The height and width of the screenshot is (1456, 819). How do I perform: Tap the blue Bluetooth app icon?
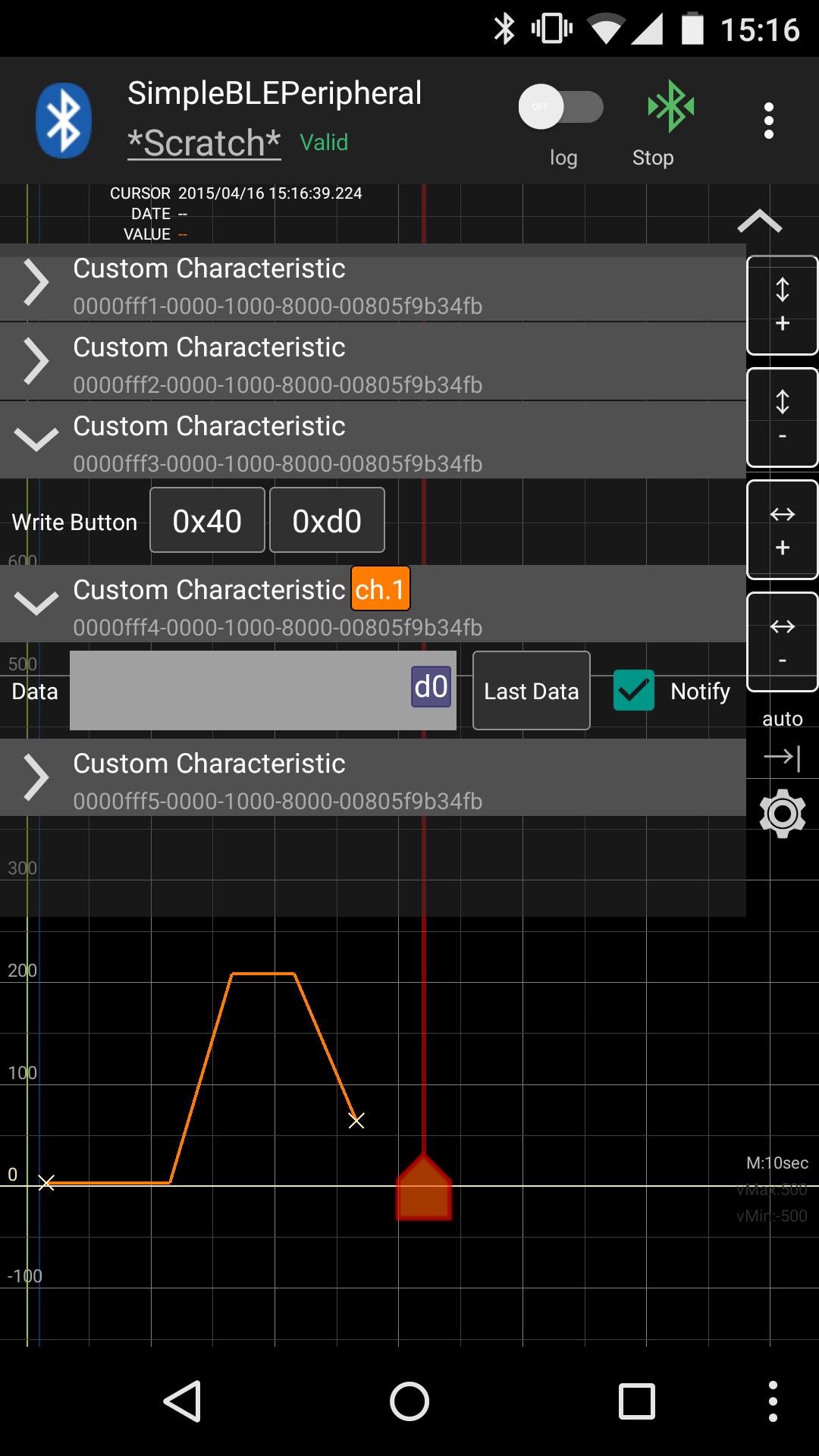click(x=64, y=121)
